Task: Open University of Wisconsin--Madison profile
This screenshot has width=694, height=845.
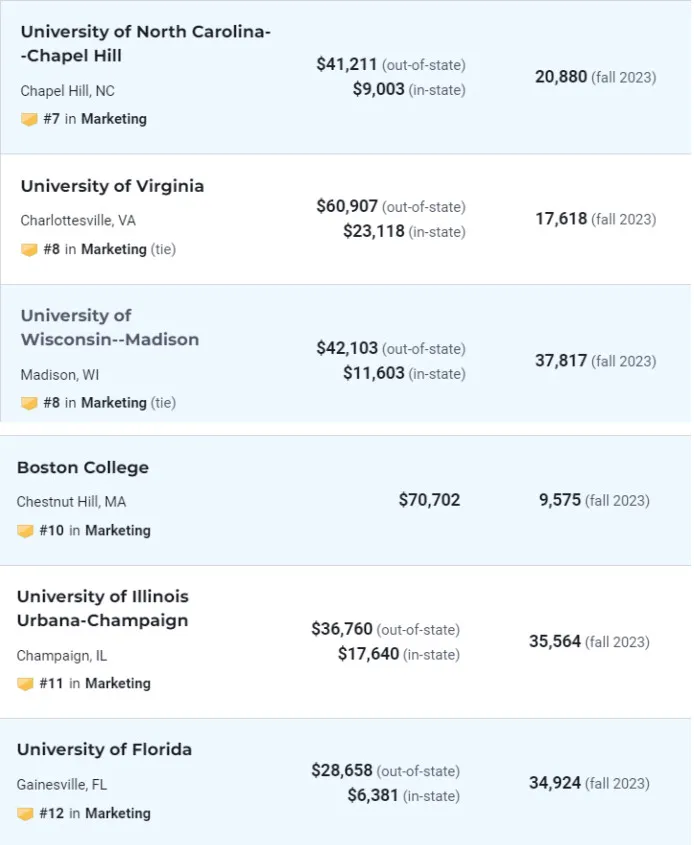Action: coord(109,327)
